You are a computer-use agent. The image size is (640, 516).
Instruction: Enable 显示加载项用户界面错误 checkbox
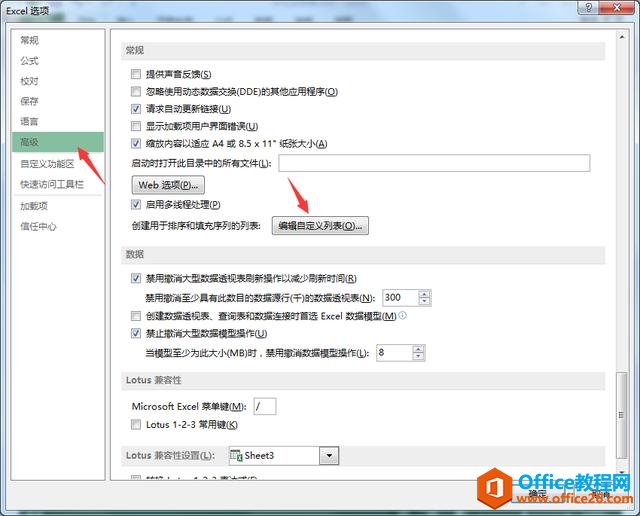136,126
